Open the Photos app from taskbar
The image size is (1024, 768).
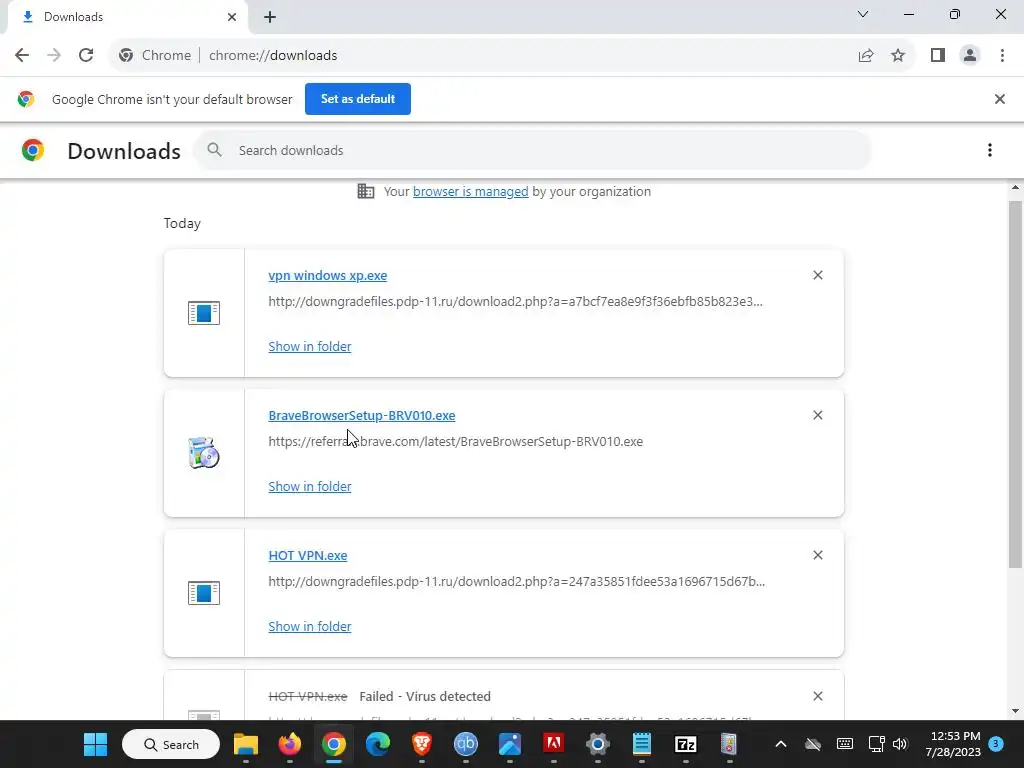pyautogui.click(x=509, y=744)
